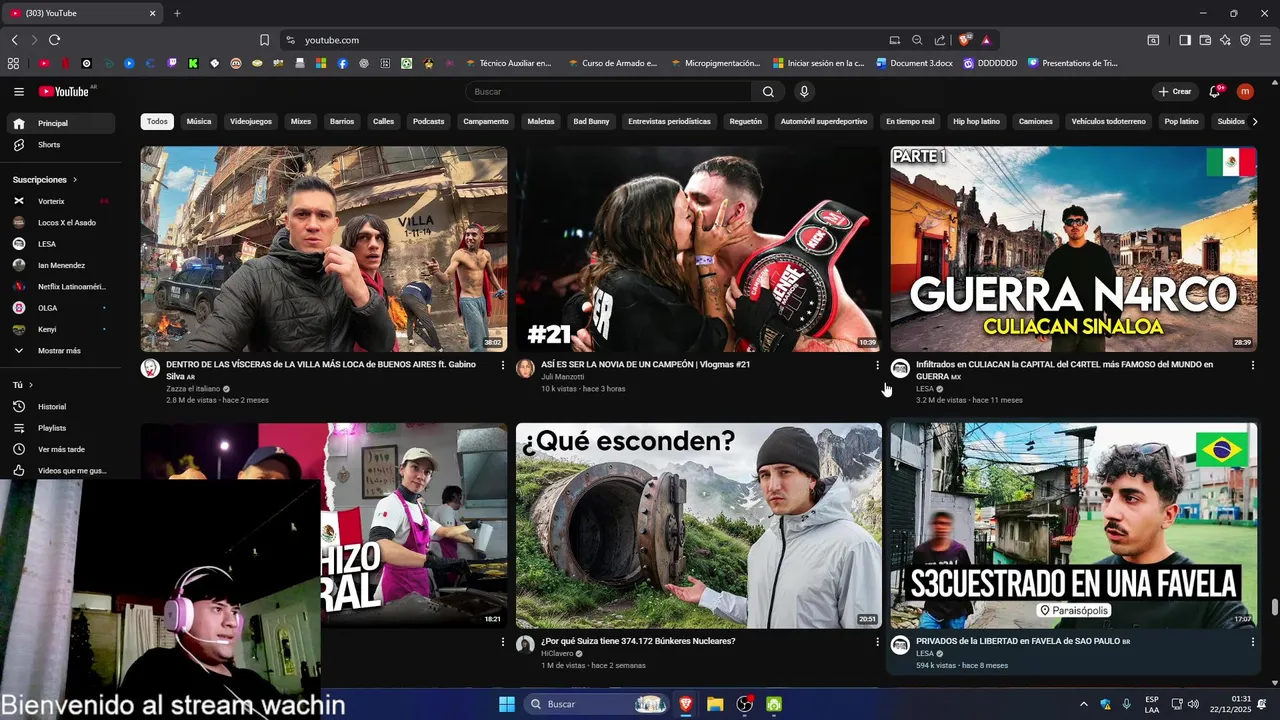
Task: Toggle browser sidebar panel
Action: pyautogui.click(x=1185, y=40)
